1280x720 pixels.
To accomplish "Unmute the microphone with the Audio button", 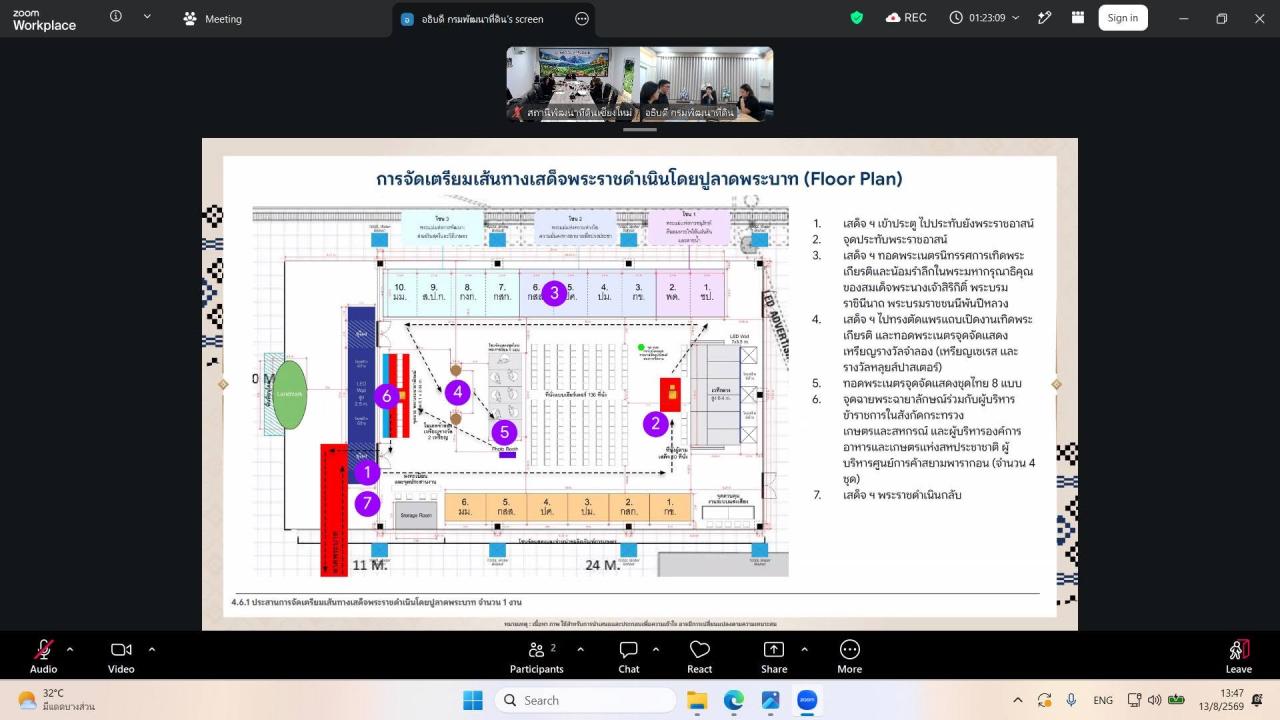I will point(43,656).
